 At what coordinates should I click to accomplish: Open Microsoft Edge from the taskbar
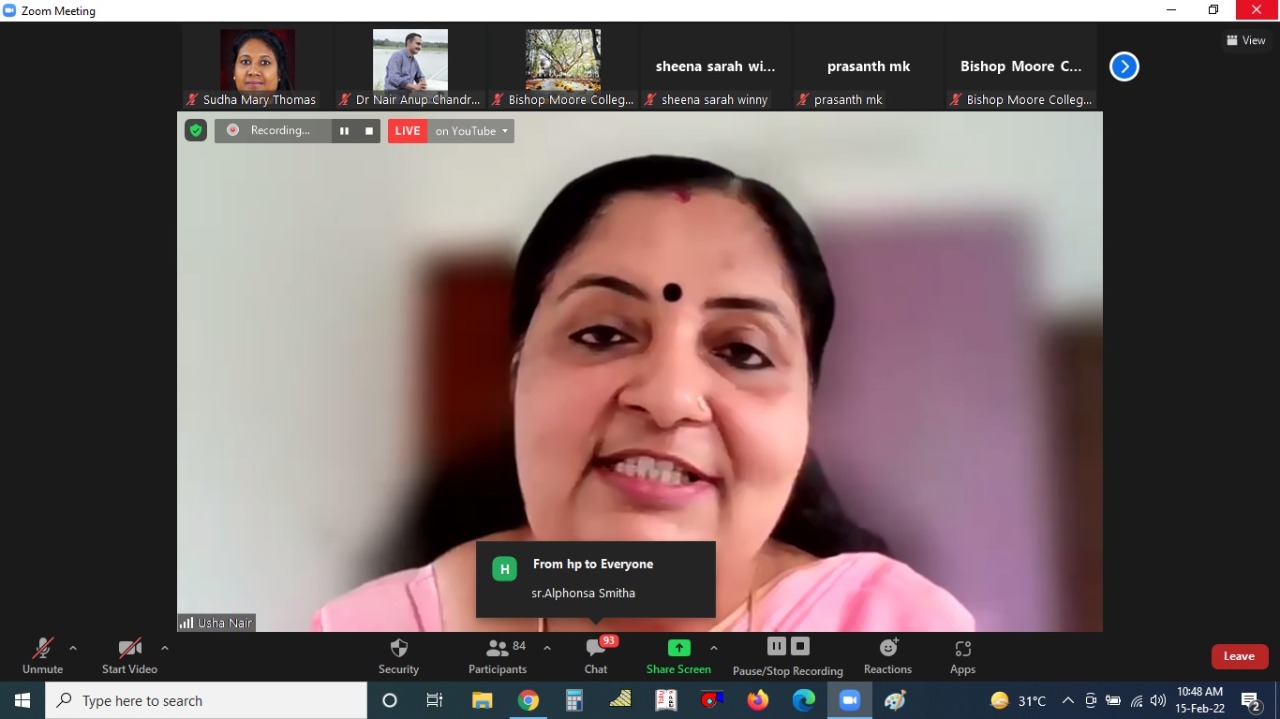[x=804, y=700]
